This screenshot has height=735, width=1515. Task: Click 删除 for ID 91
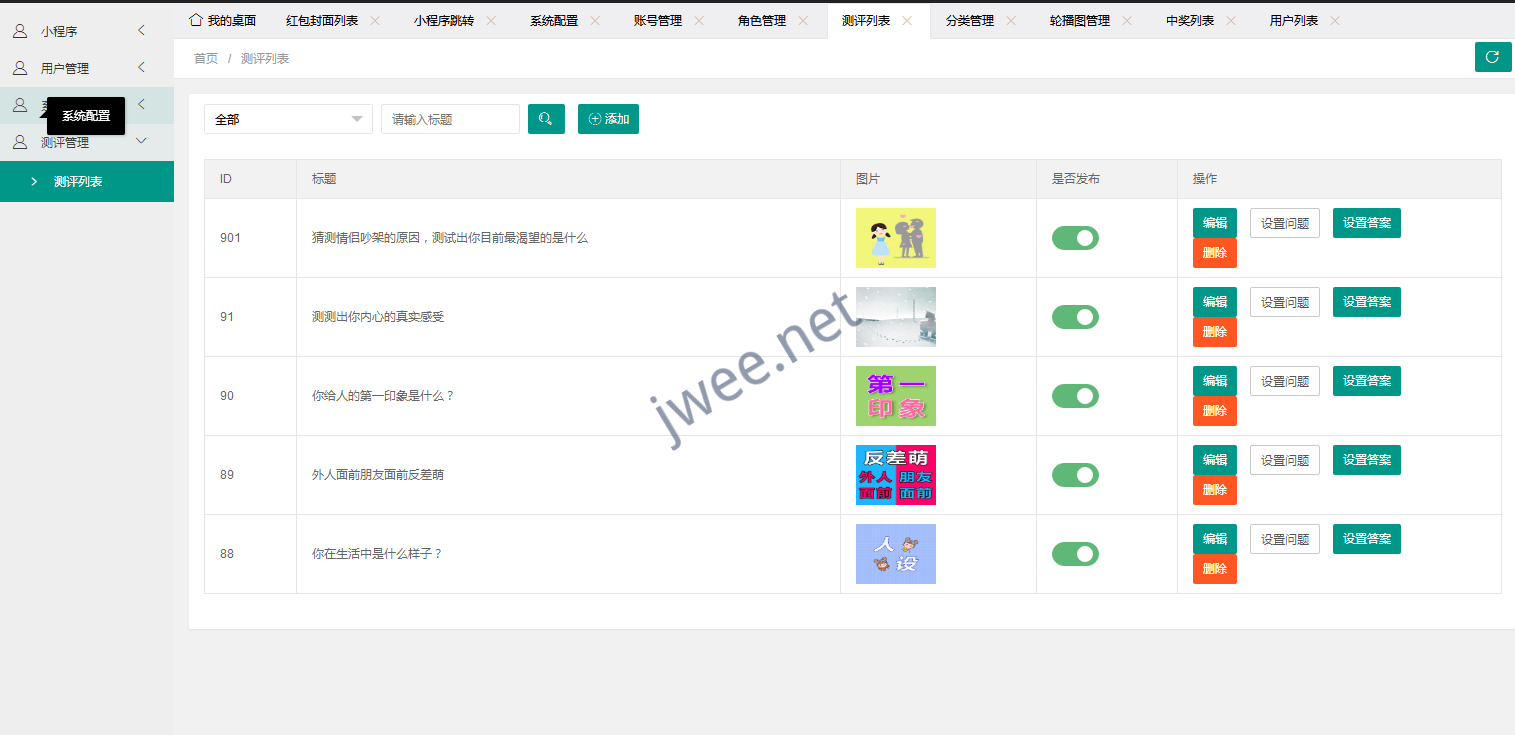coord(1215,332)
